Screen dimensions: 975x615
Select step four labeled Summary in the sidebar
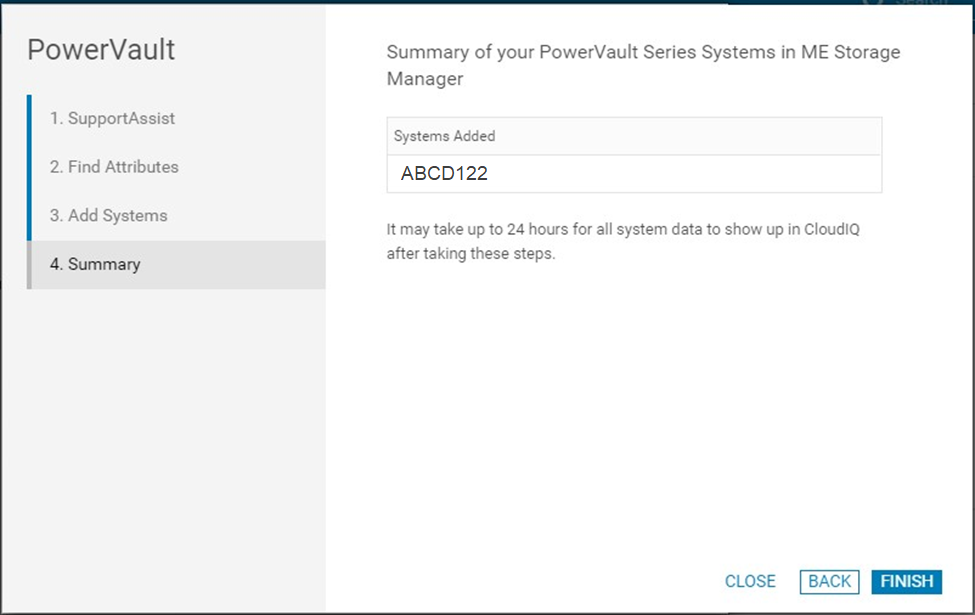pyautogui.click(x=94, y=264)
